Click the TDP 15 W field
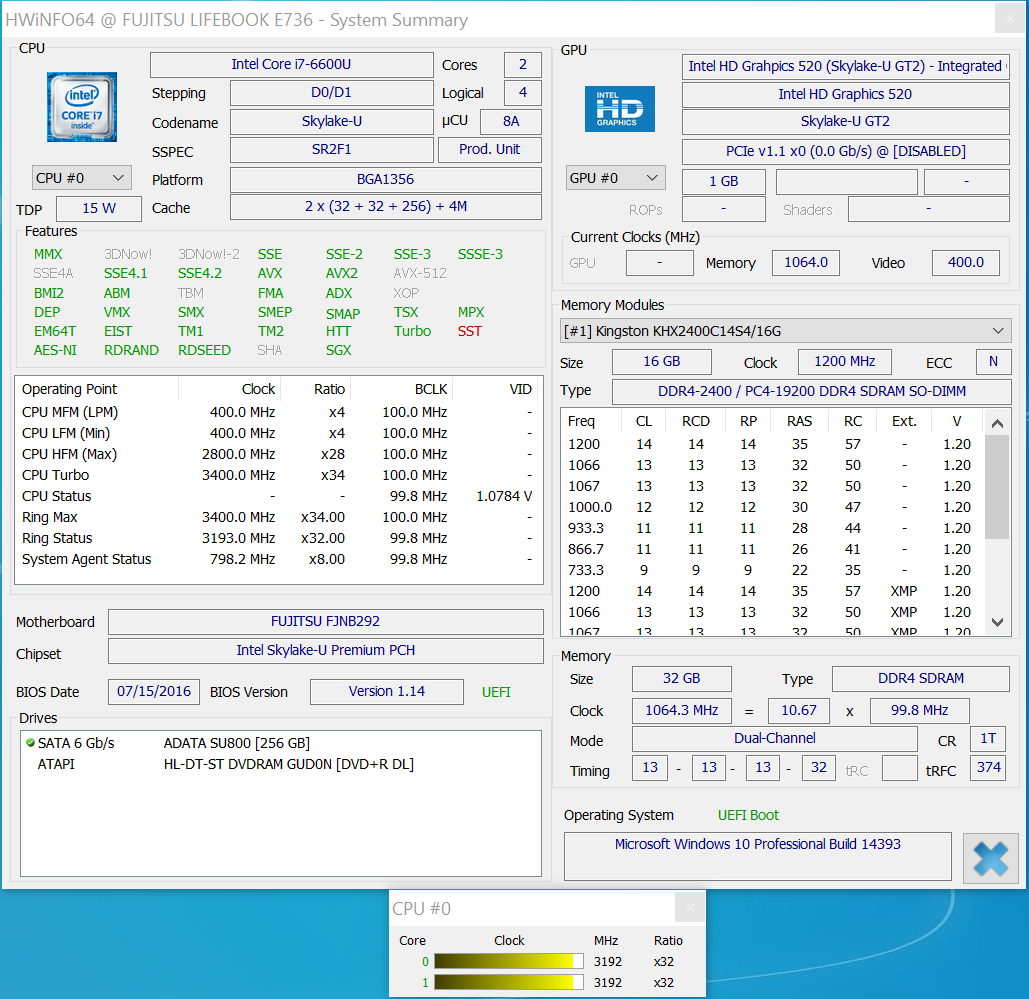 click(x=99, y=209)
